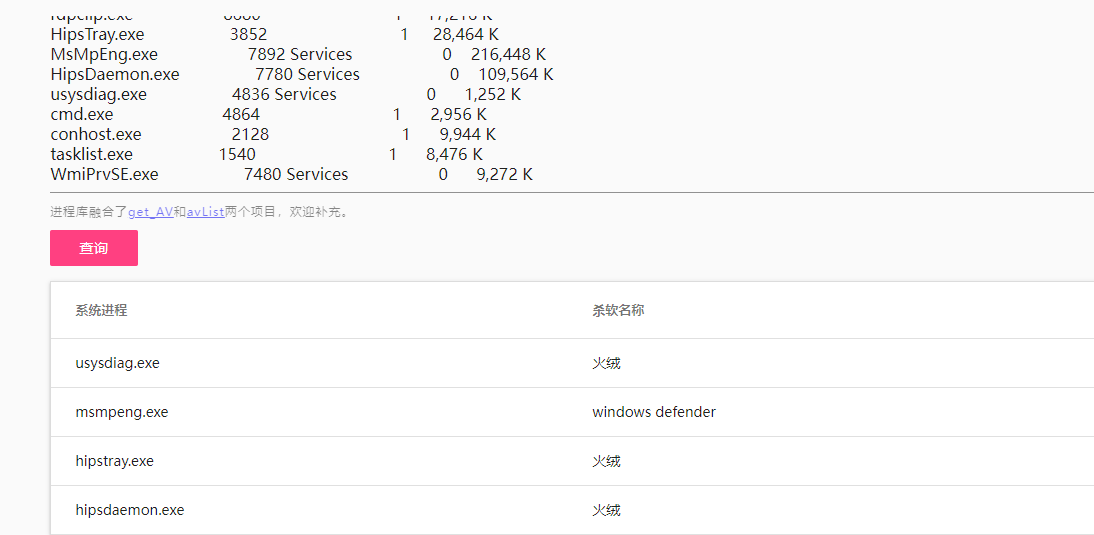Image resolution: width=1094 pixels, height=535 pixels.
Task: Click 火绒 in the usysdiag.exe row
Action: tap(606, 363)
